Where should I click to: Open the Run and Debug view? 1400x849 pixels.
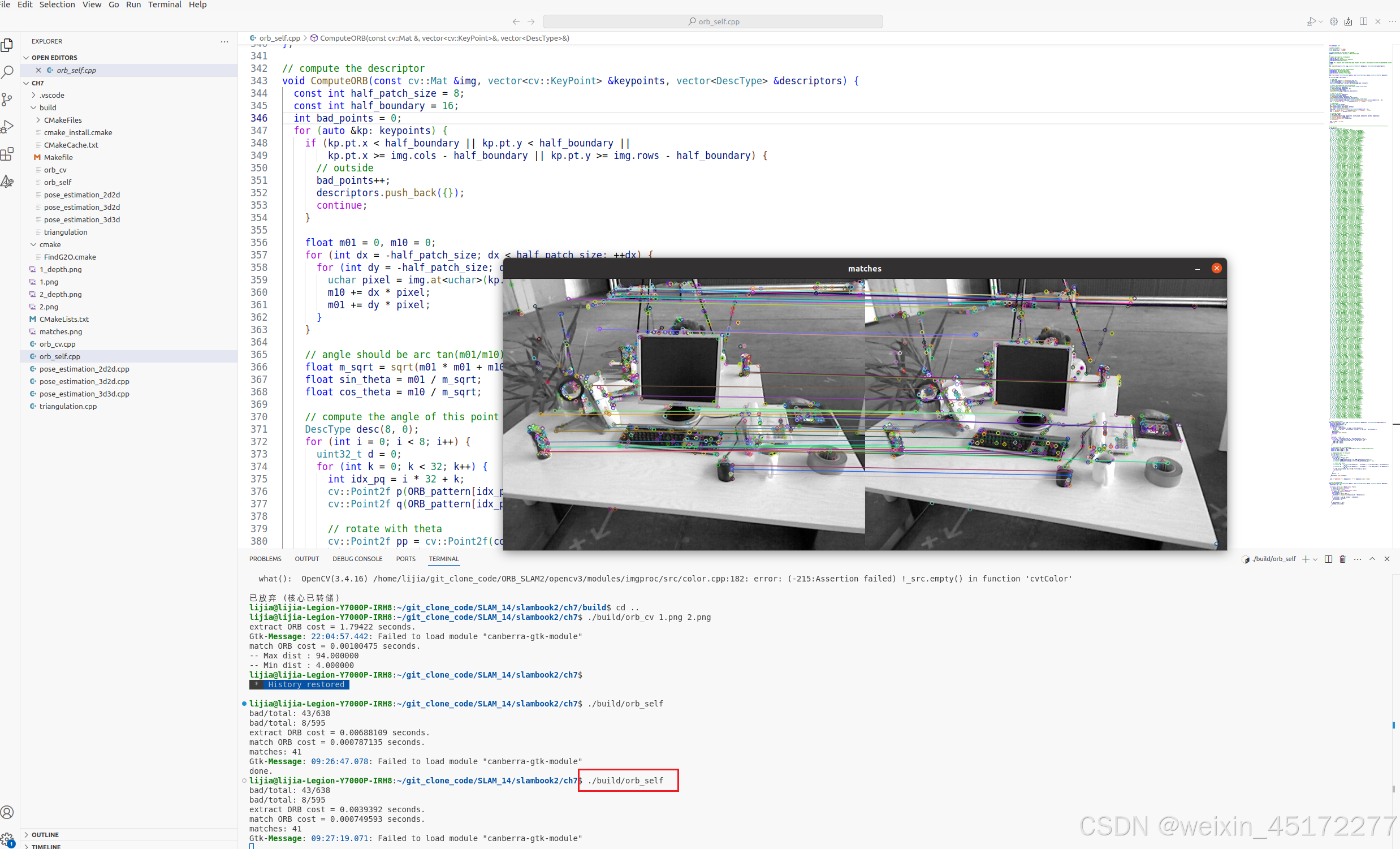pos(7,127)
